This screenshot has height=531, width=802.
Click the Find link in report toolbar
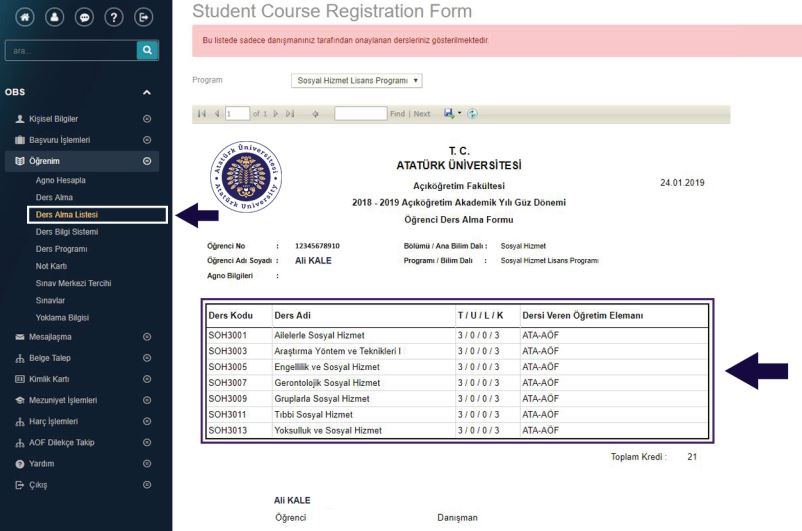397,114
